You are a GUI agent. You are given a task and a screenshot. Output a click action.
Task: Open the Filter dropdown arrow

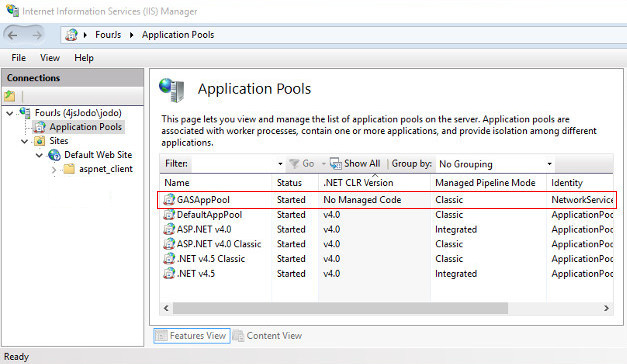pos(280,164)
